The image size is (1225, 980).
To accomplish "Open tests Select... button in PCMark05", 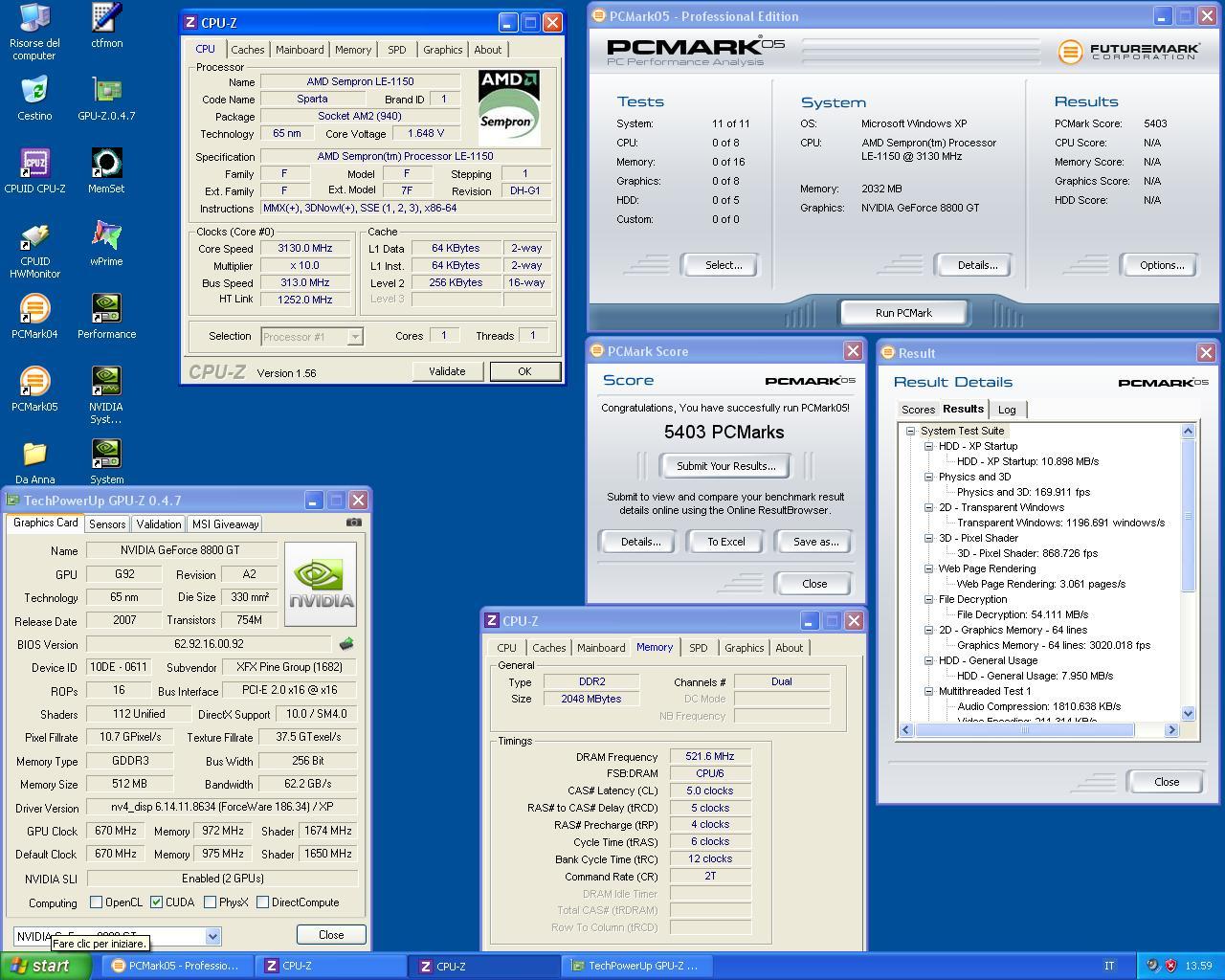I will click(723, 265).
